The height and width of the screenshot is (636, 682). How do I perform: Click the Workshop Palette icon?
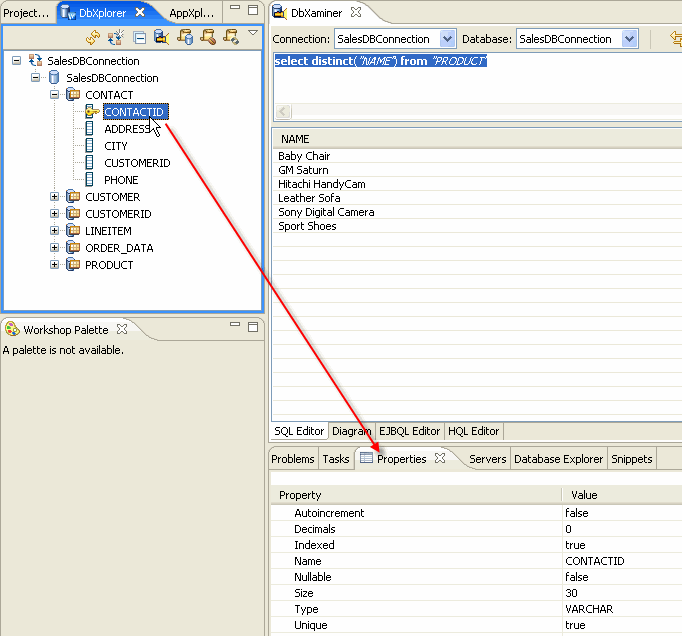[12, 329]
